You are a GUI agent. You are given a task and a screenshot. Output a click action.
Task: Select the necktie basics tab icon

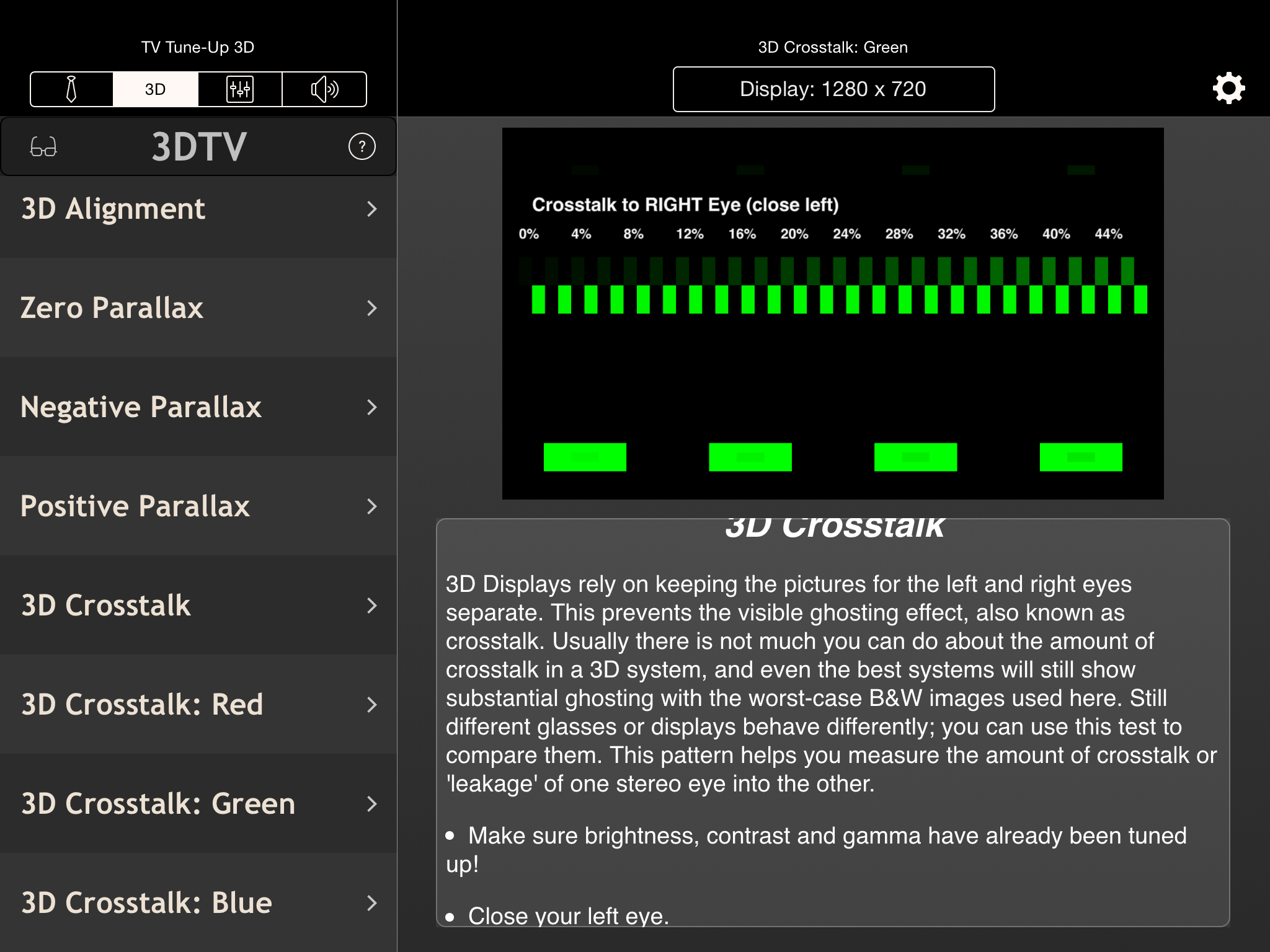pyautogui.click(x=71, y=89)
